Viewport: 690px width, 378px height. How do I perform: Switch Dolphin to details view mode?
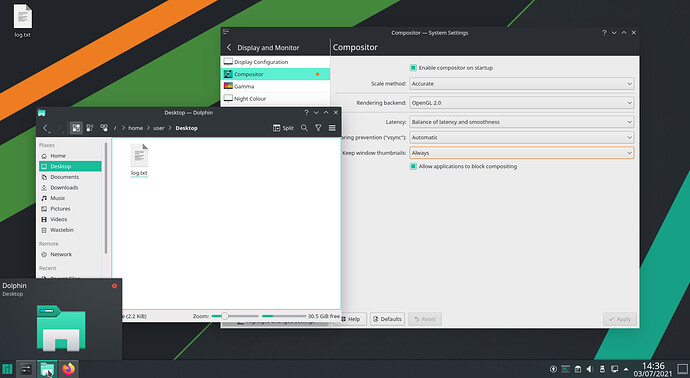click(x=104, y=128)
